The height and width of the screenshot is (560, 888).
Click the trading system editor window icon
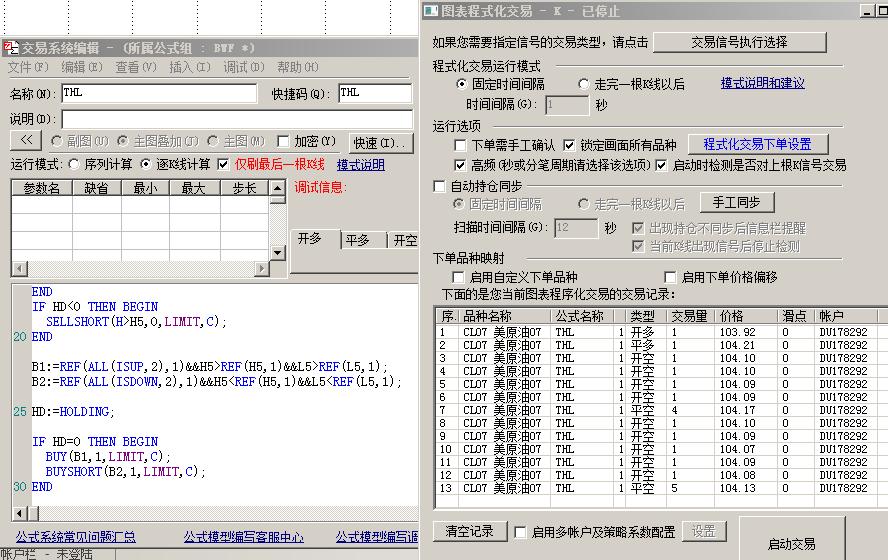(10, 48)
